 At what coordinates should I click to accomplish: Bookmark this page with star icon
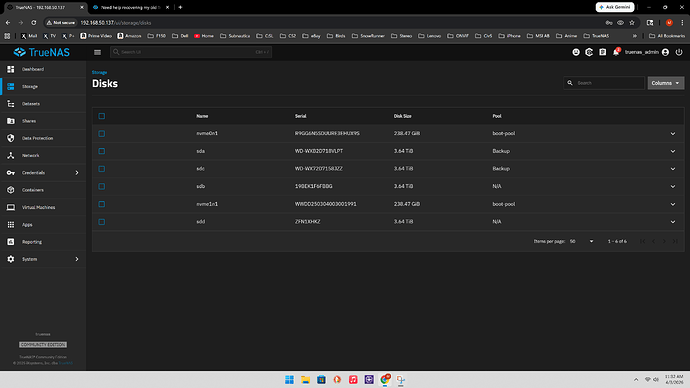click(x=632, y=22)
